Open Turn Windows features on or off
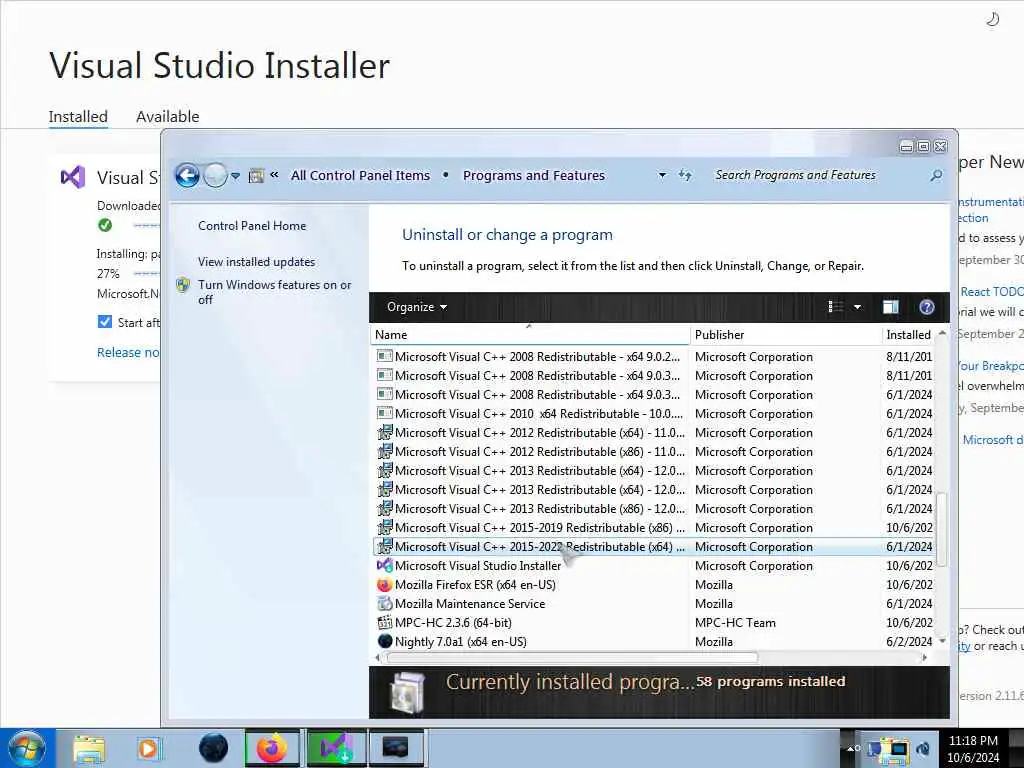The height and width of the screenshot is (768, 1024). (274, 292)
